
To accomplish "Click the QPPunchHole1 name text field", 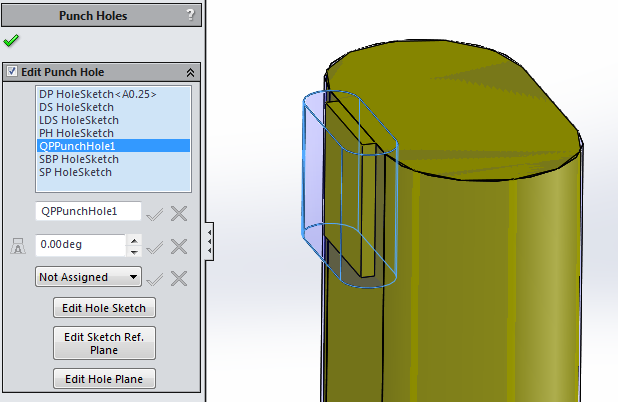I will pyautogui.click(x=87, y=212).
